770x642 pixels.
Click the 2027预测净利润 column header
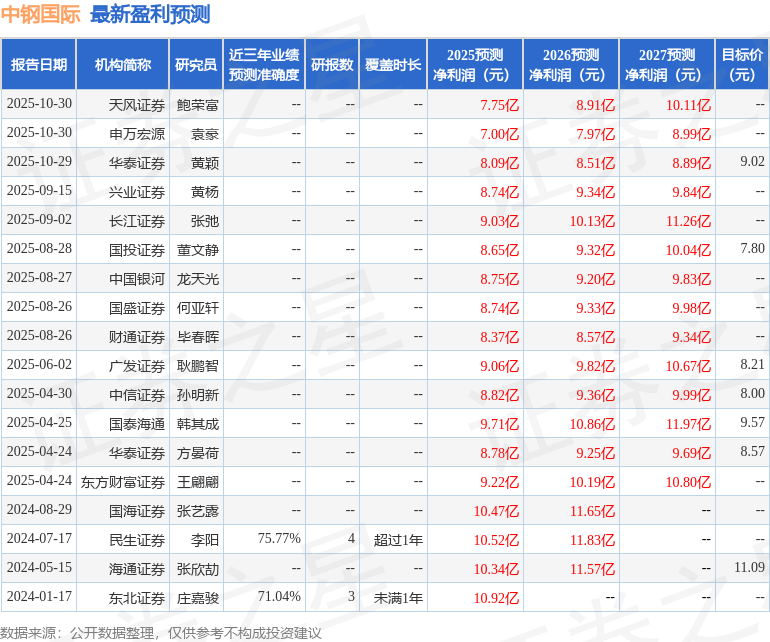point(667,64)
